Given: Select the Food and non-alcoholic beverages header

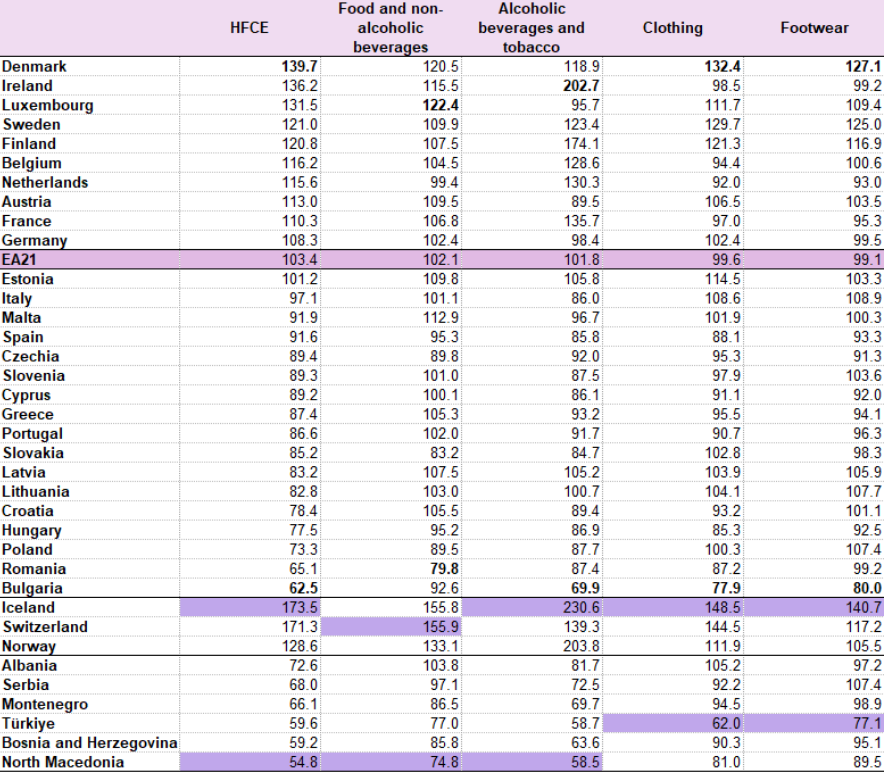Looking at the screenshot, I should [391, 28].
